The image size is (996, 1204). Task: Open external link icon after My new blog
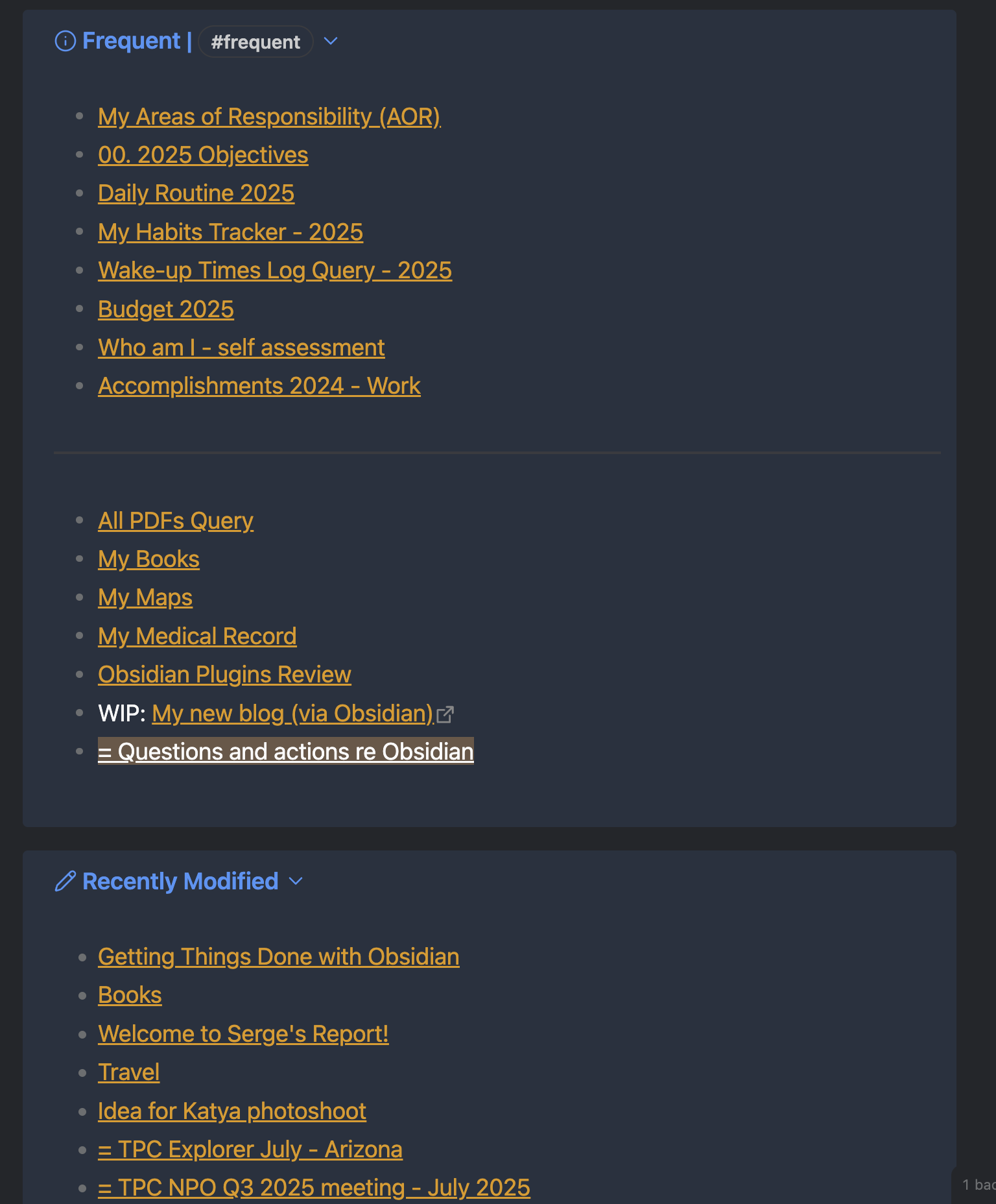446,714
